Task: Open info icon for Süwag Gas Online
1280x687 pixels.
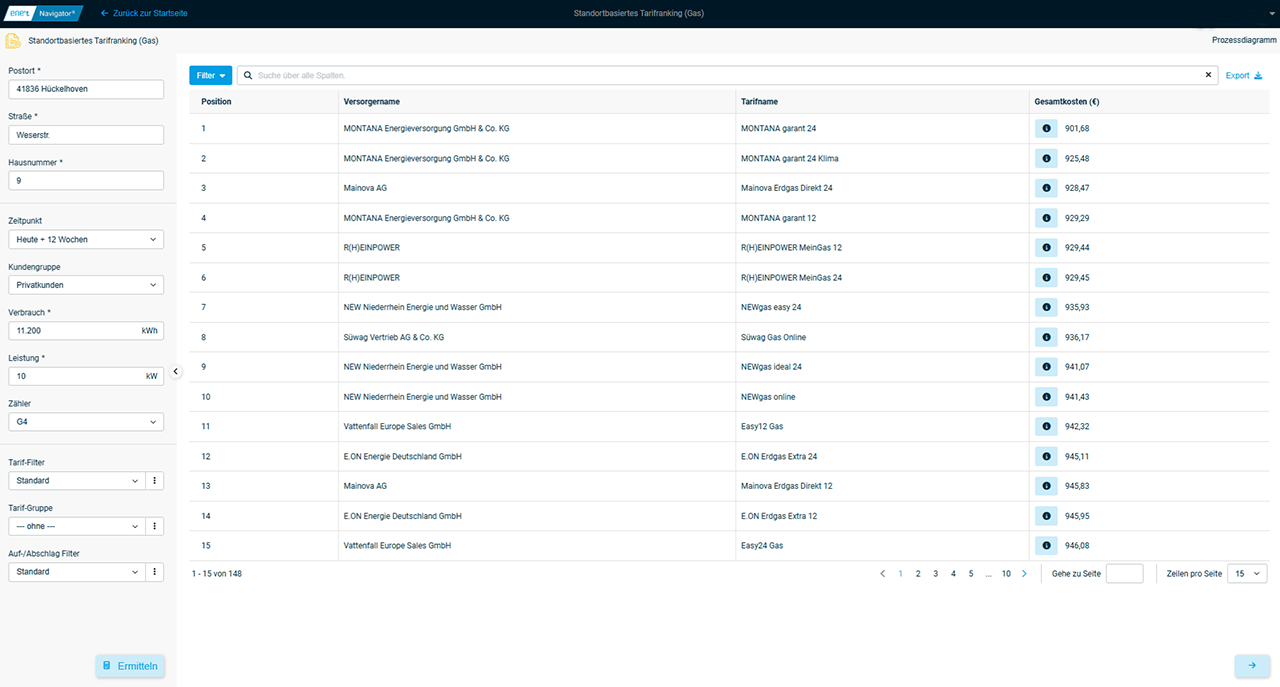Action: point(1045,337)
